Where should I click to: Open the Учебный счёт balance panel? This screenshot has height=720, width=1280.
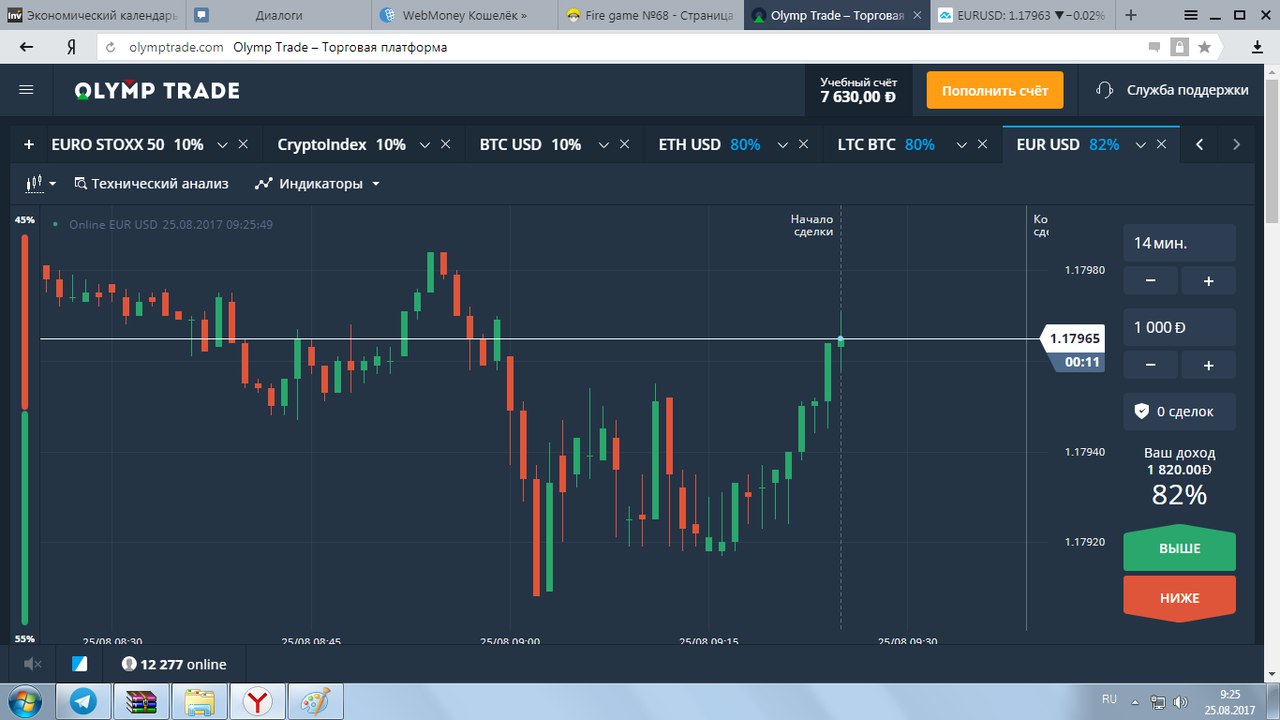tap(858, 90)
